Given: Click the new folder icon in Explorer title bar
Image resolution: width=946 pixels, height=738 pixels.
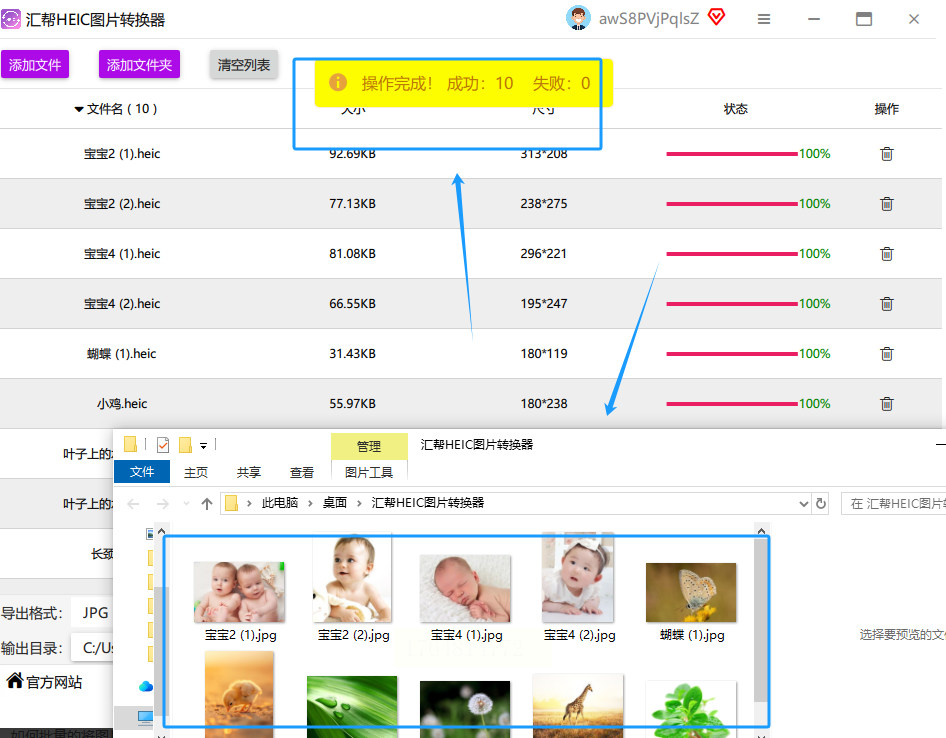Looking at the screenshot, I should click(x=185, y=445).
